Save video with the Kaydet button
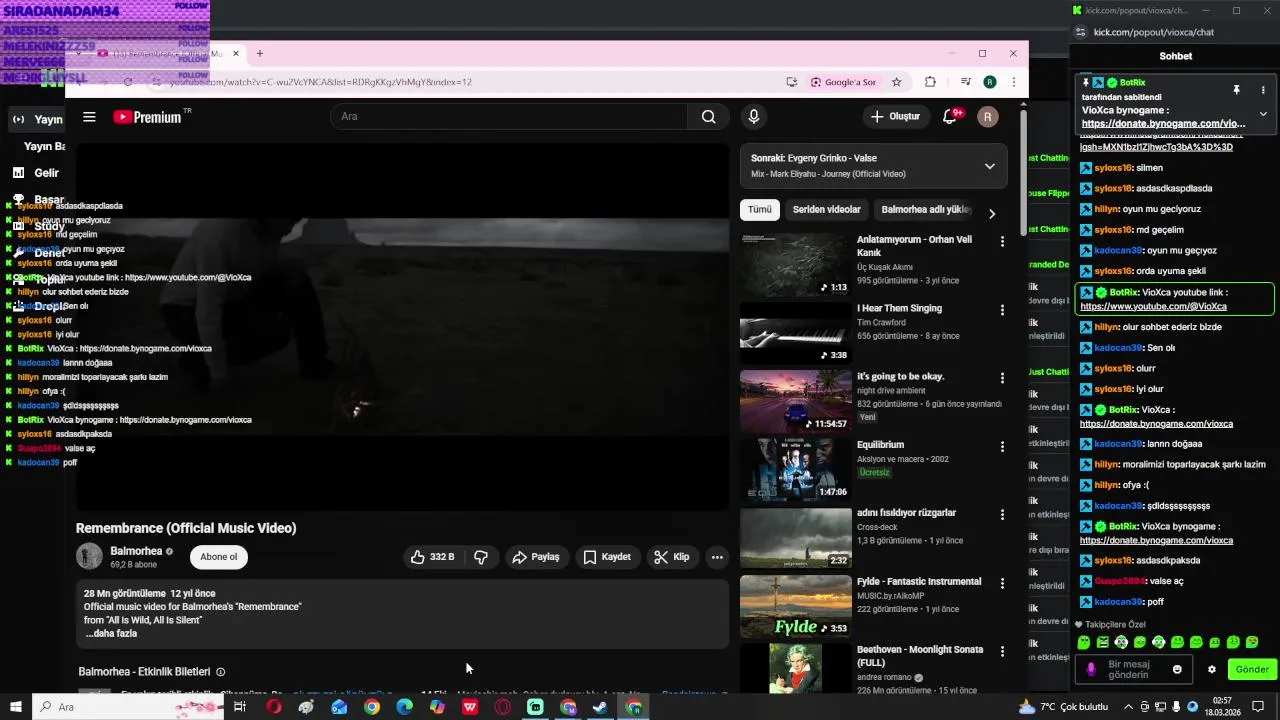 coord(607,557)
